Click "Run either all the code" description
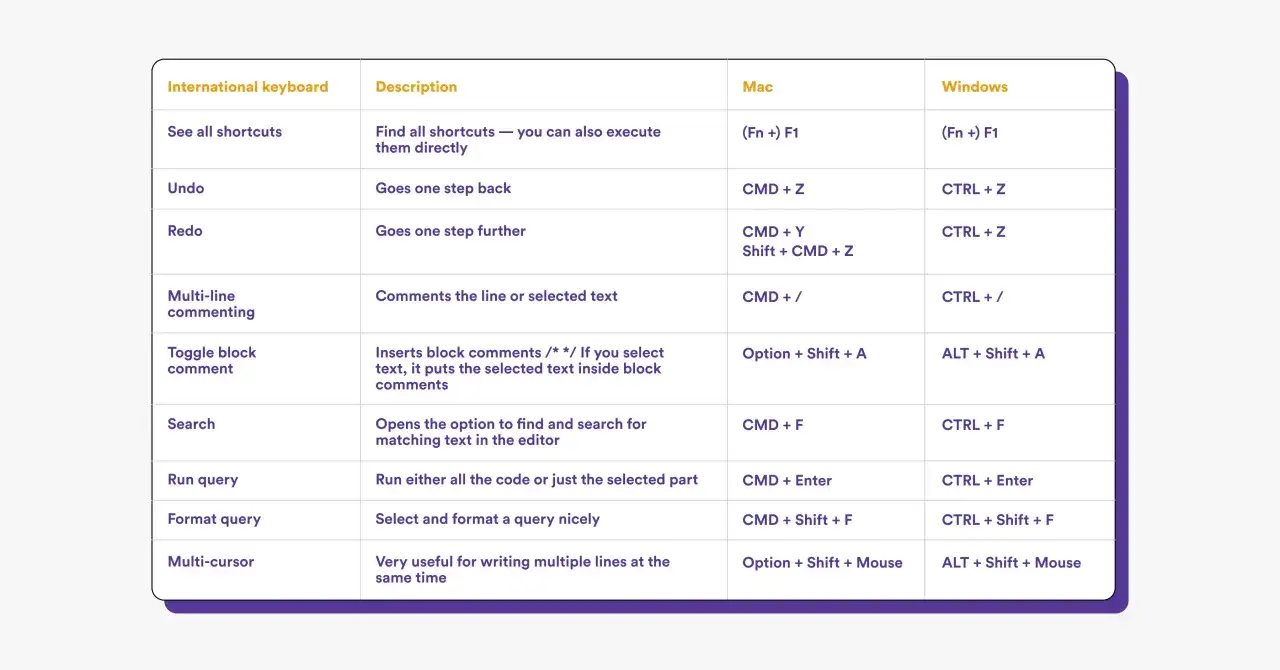The image size is (1280, 670). tap(536, 480)
